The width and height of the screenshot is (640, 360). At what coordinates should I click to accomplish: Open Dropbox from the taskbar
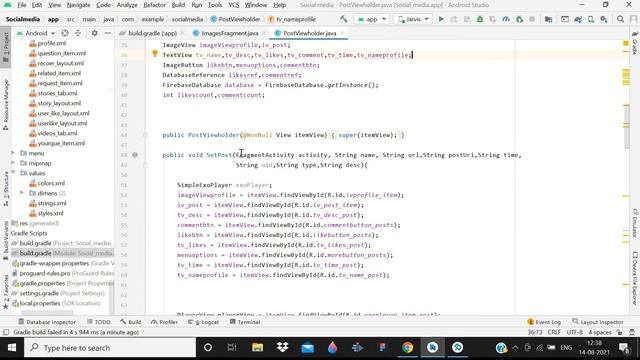[x=282, y=347]
